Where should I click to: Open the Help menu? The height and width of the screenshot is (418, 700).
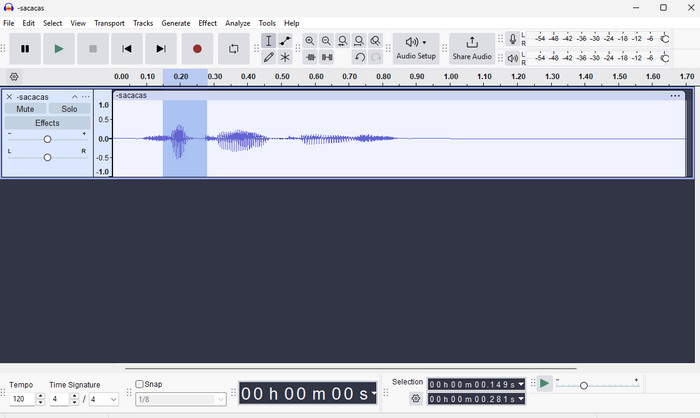[x=292, y=23]
